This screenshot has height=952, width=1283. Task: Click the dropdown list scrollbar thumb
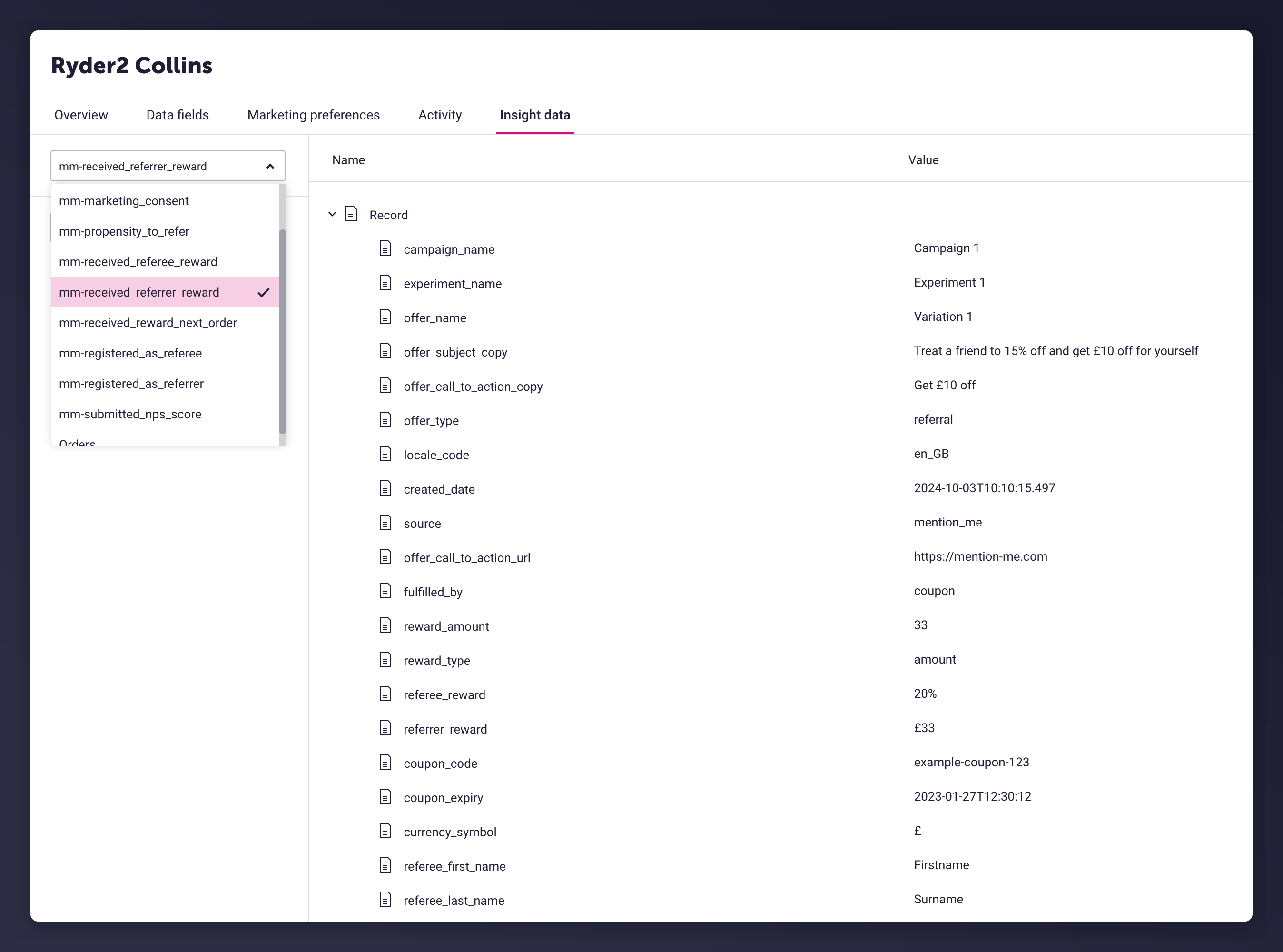283,331
